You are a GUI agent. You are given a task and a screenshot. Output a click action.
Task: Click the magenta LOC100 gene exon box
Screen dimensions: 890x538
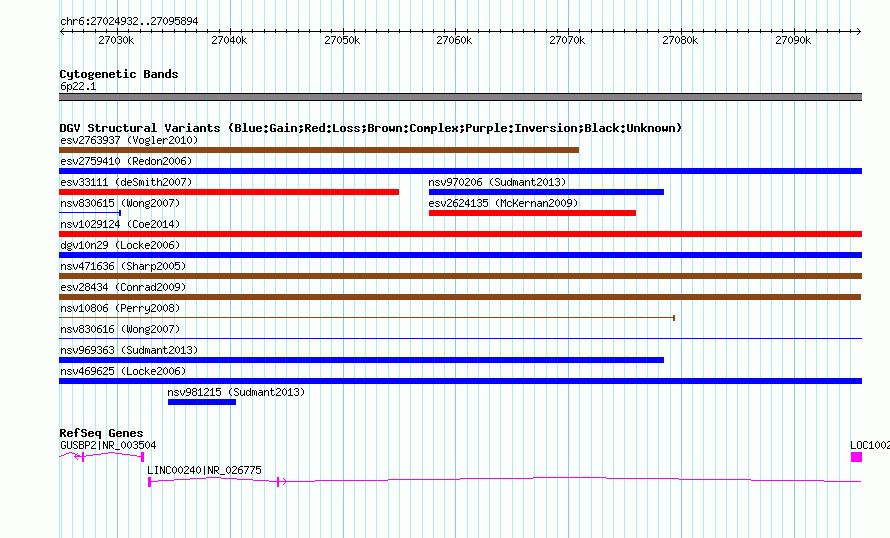857,457
